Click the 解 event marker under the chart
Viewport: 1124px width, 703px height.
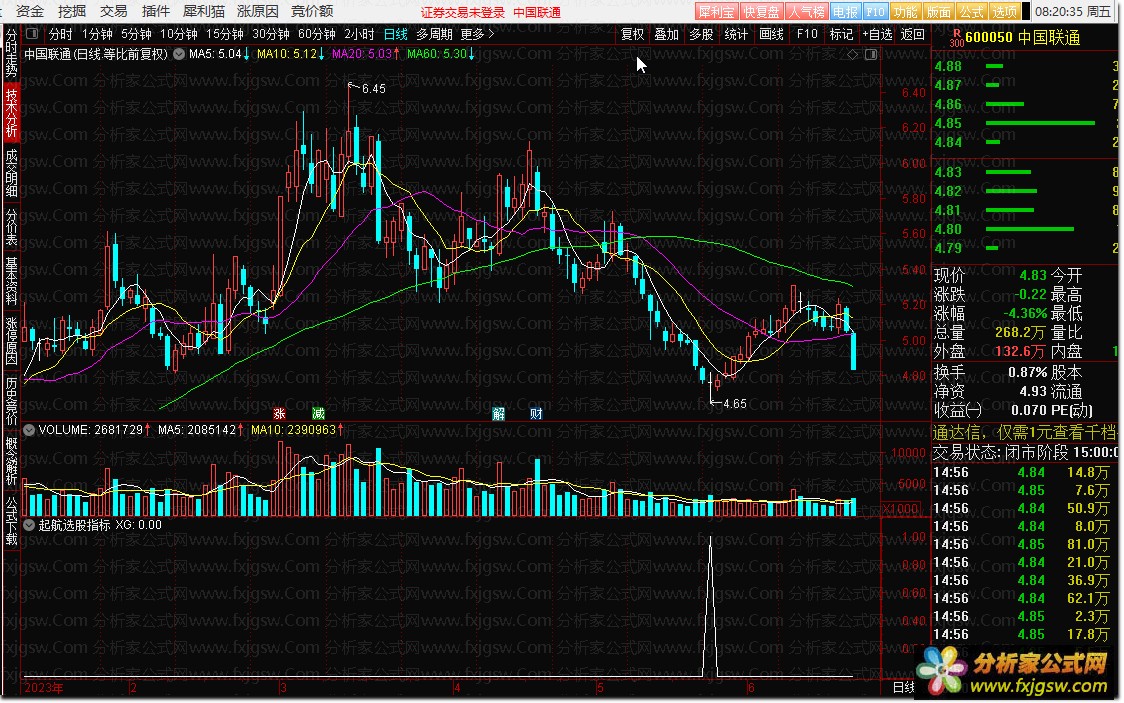499,413
